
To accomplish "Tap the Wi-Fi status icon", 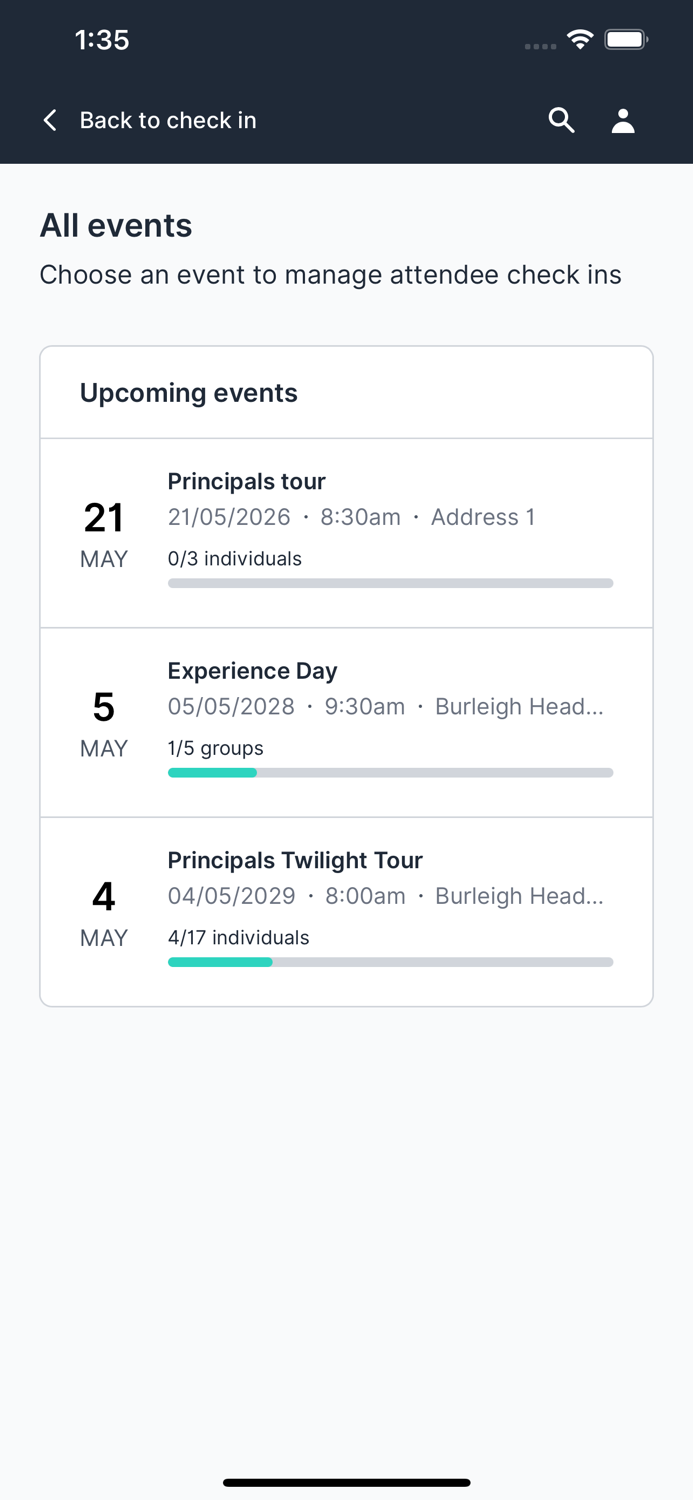I will point(579,40).
